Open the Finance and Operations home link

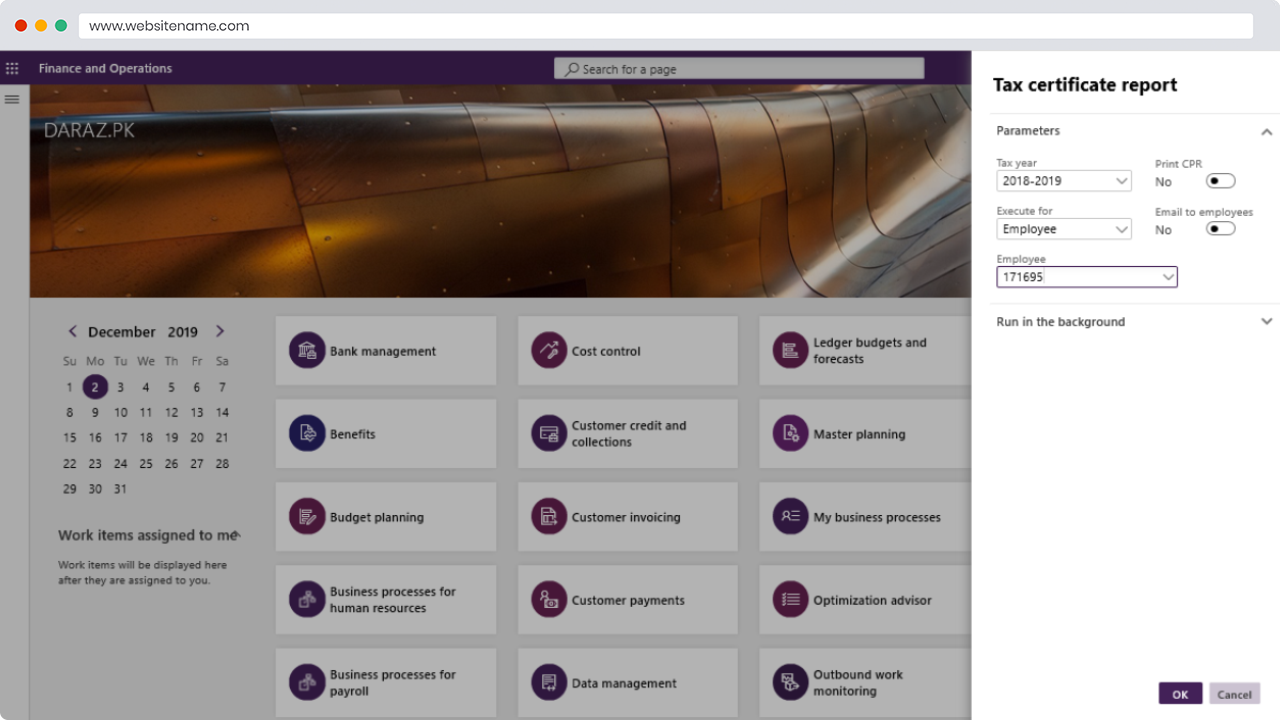click(x=105, y=69)
